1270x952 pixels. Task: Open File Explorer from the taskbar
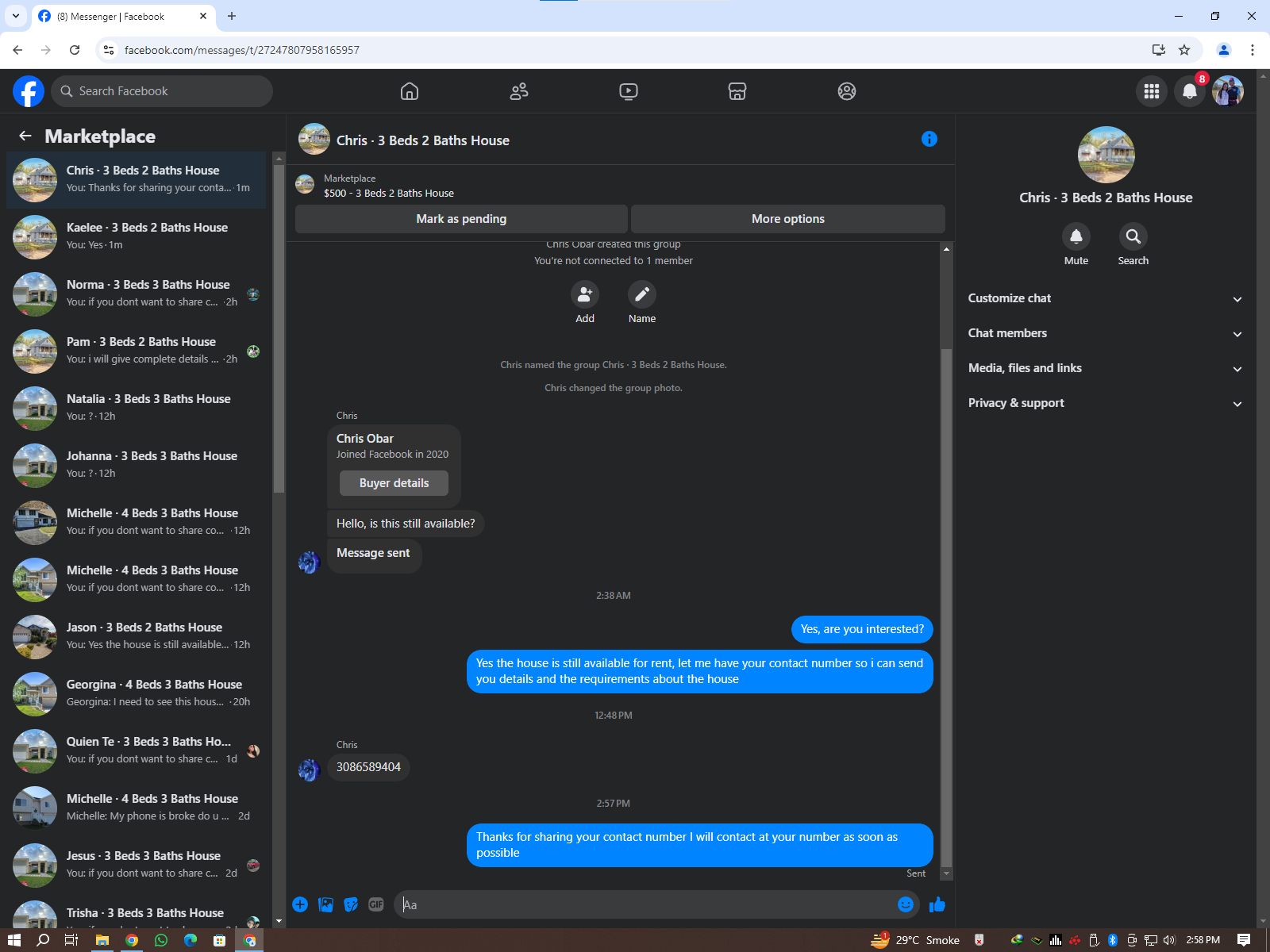pyautogui.click(x=102, y=940)
